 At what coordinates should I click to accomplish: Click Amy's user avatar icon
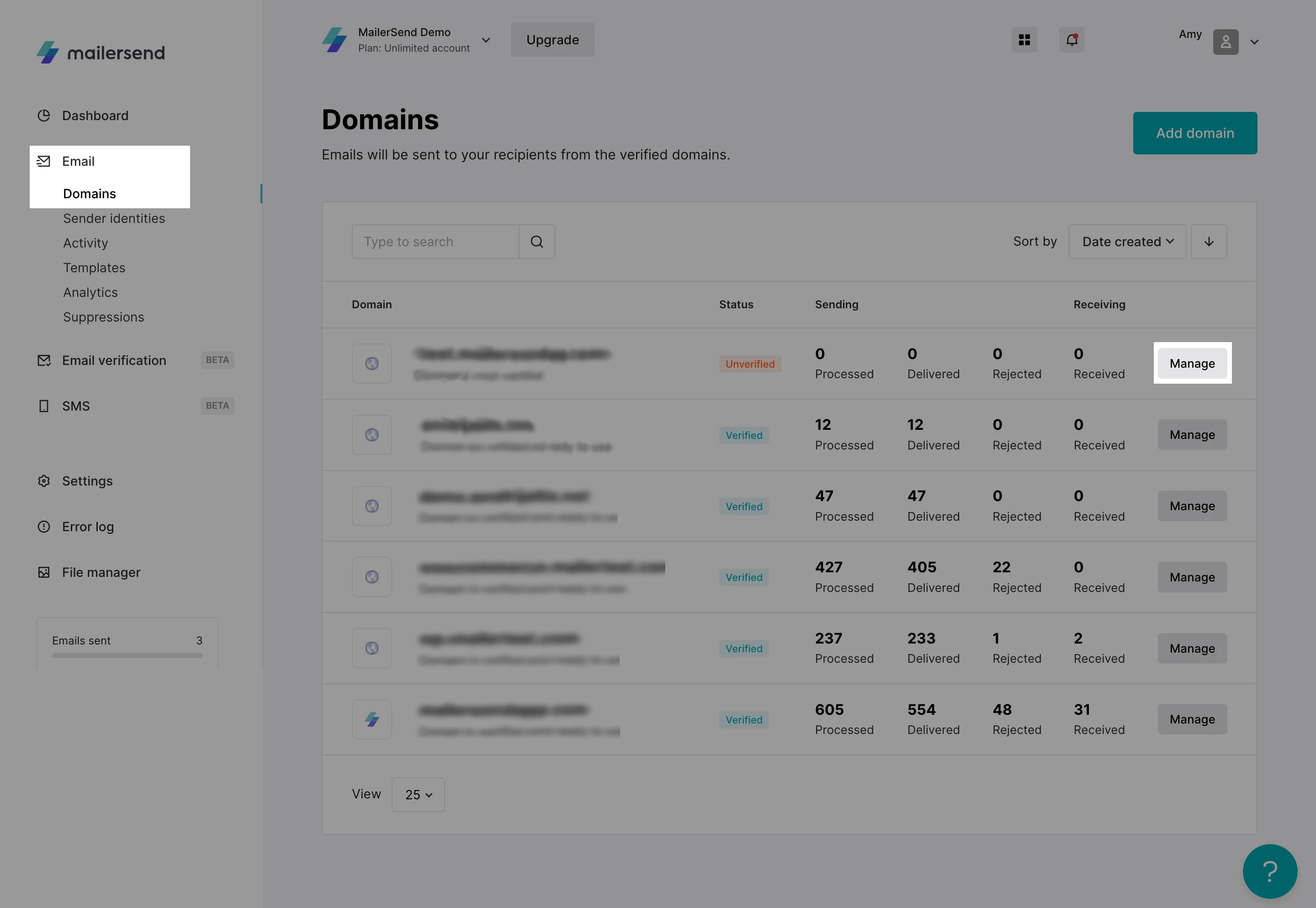coord(1226,42)
